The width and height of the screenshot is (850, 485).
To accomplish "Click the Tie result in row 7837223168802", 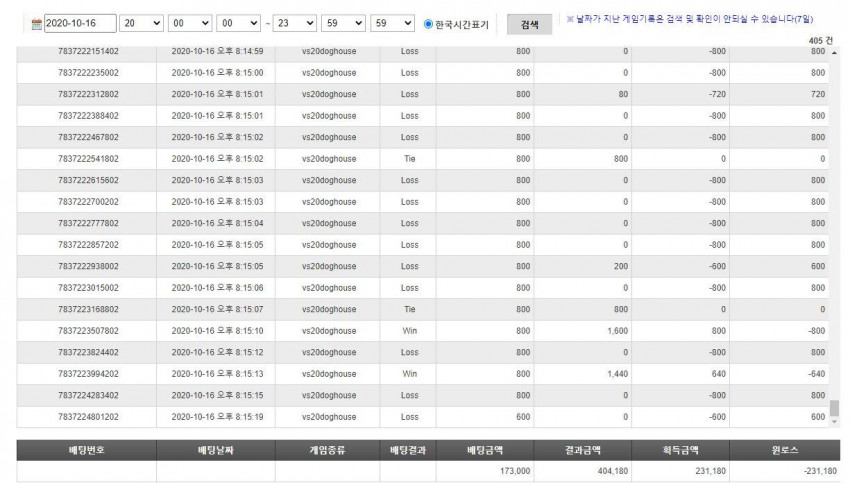I will click(x=409, y=309).
